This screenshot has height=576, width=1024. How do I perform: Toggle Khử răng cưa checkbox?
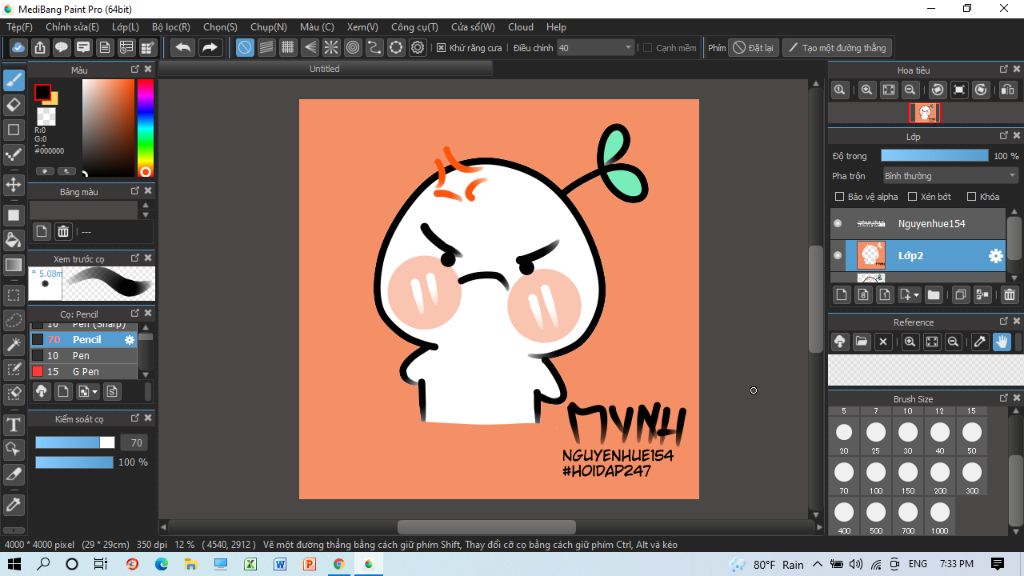pos(441,48)
